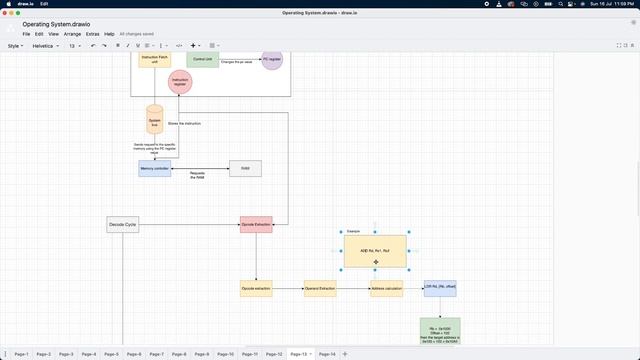
Task: Select the green Control Unit box
Action: pyautogui.click(x=203, y=59)
